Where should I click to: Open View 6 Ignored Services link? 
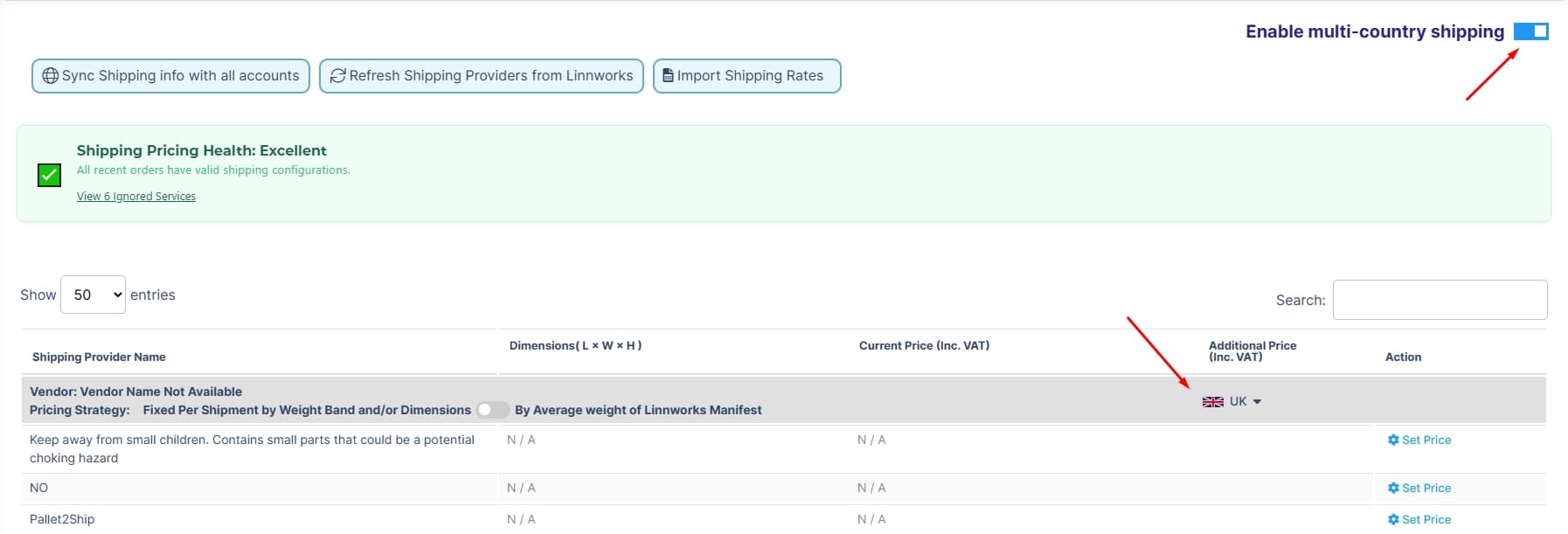coord(136,197)
